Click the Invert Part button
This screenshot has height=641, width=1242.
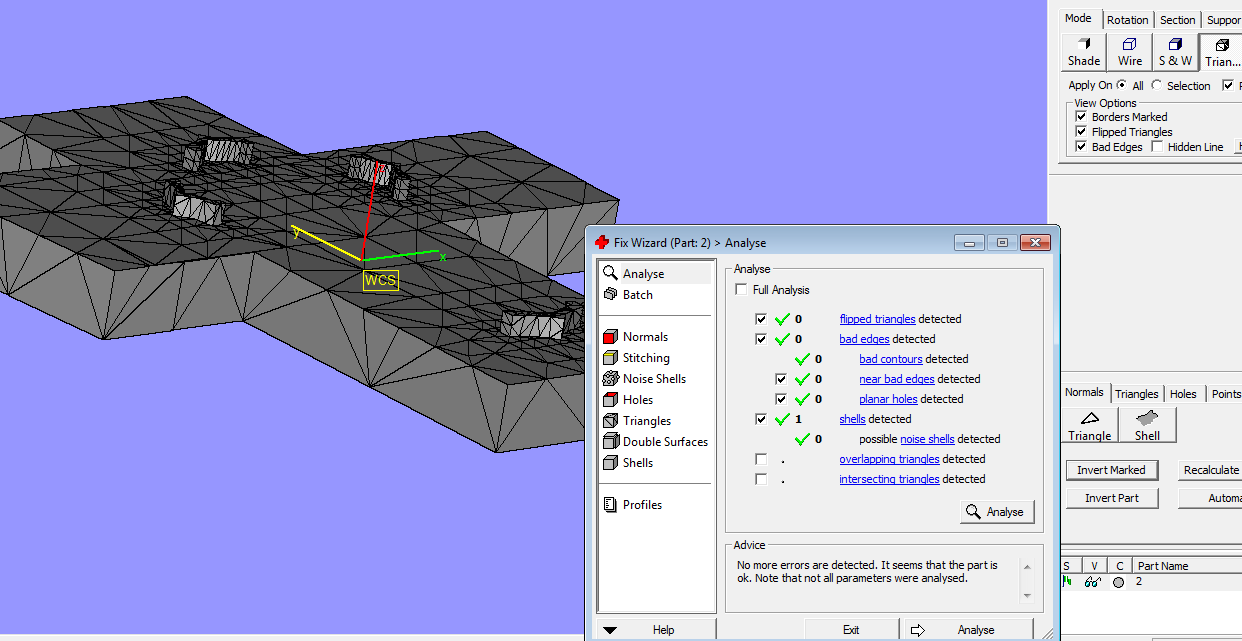1111,498
